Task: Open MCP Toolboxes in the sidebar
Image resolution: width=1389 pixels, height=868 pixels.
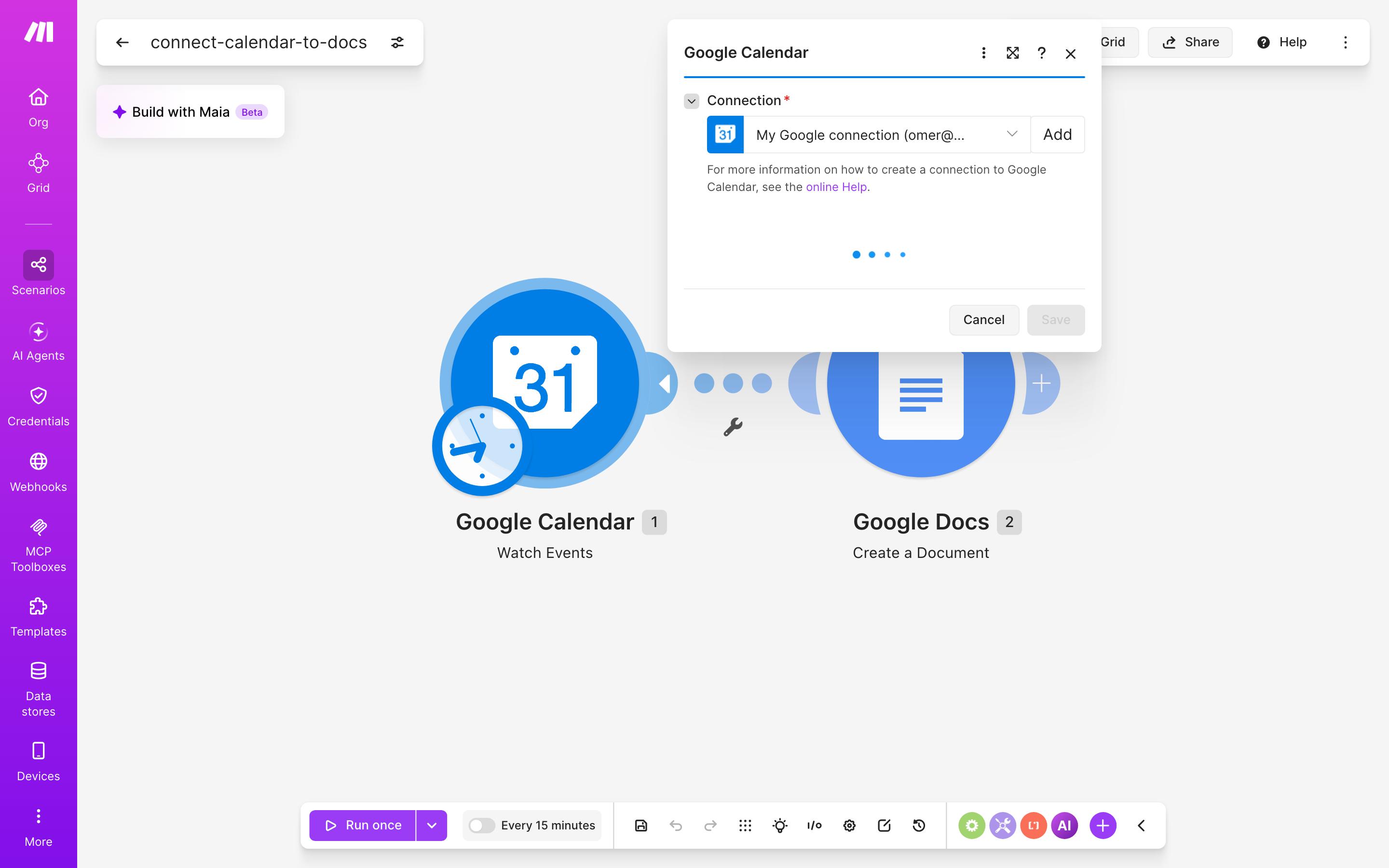Action: pyautogui.click(x=39, y=545)
